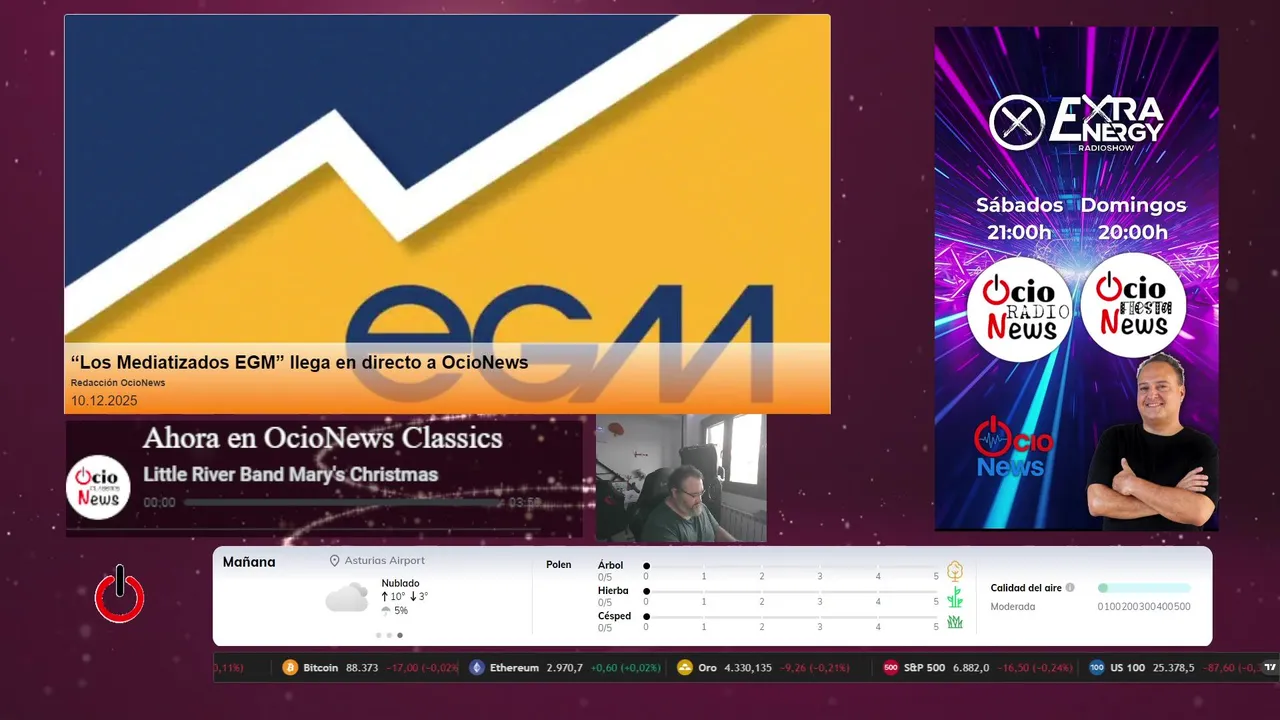Click the Oro price 4.330,135
The image size is (1280, 720).
(748, 668)
